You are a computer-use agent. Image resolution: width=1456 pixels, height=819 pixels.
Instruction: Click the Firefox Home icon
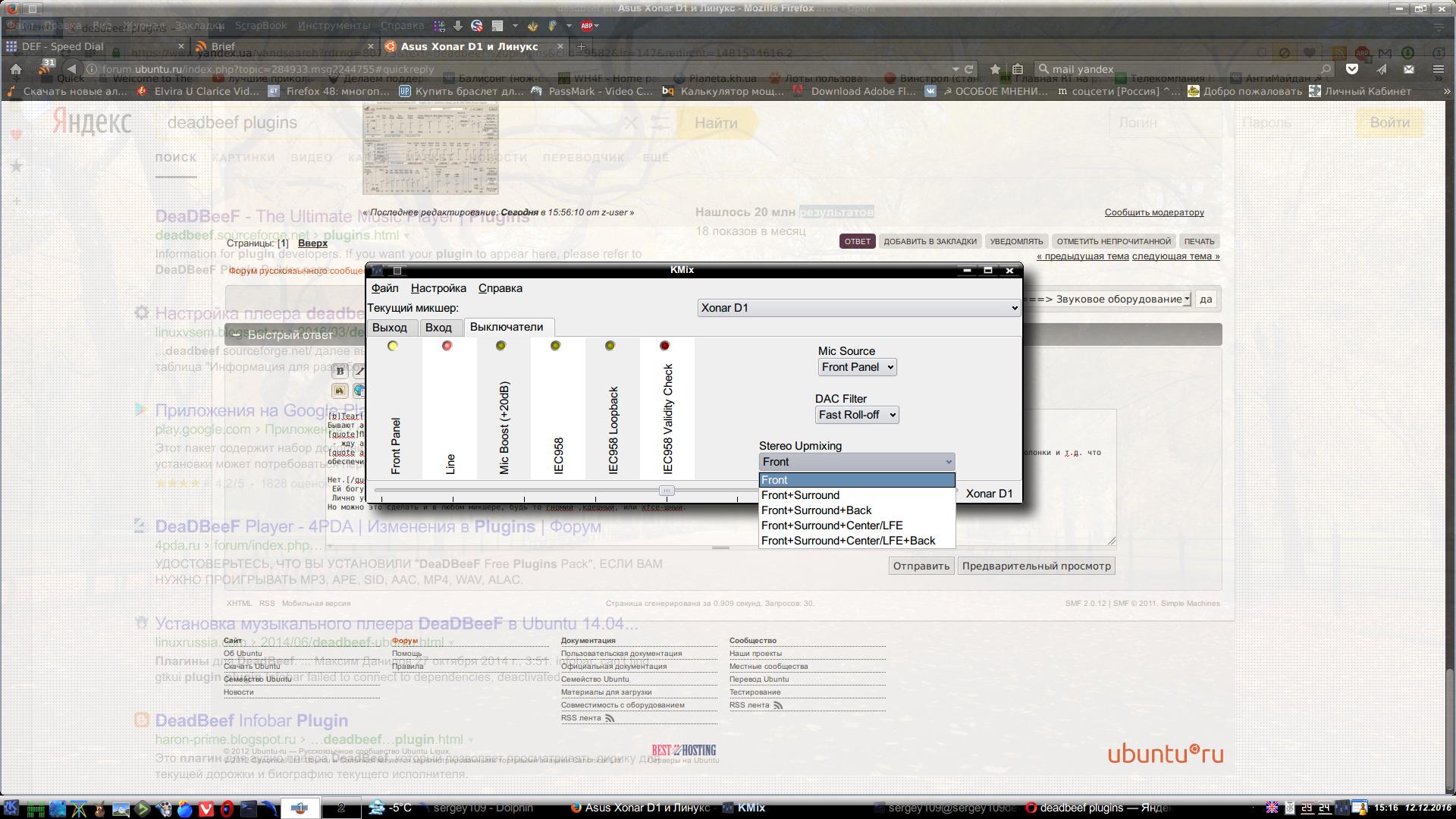click(x=16, y=69)
